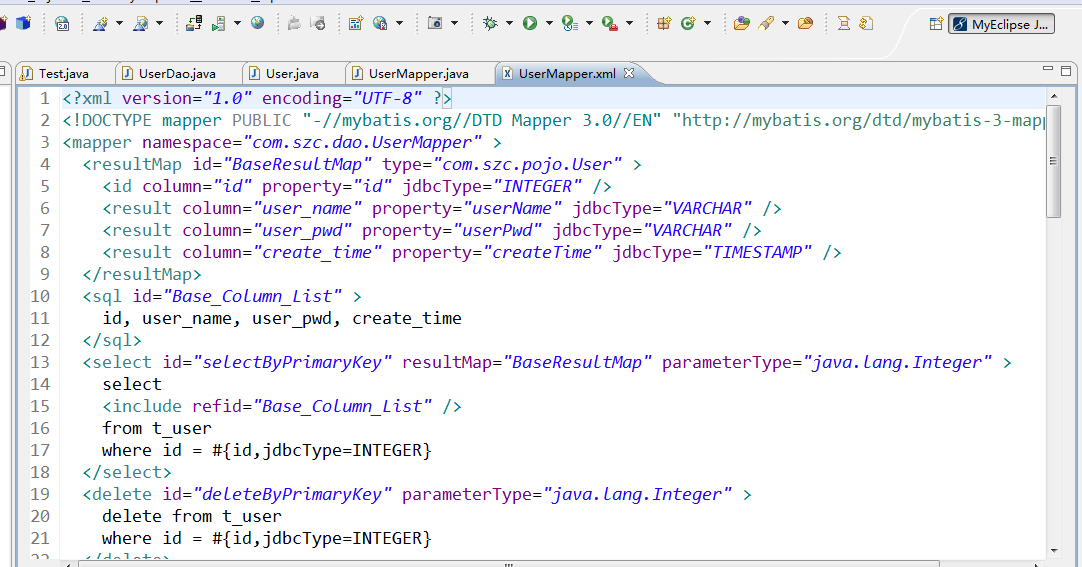Click the Debug bug icon
Image resolution: width=1082 pixels, height=567 pixels.
click(490, 23)
